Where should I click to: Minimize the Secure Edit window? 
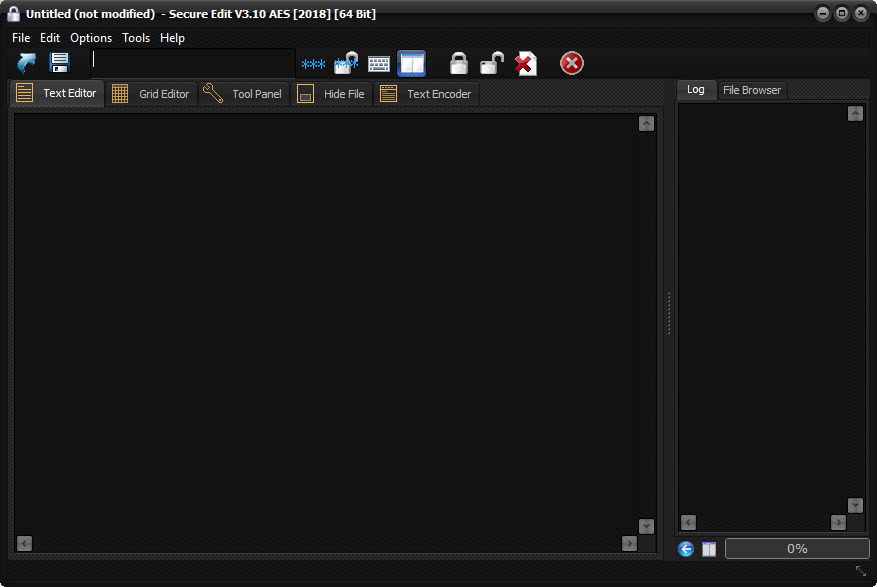pyautogui.click(x=823, y=13)
